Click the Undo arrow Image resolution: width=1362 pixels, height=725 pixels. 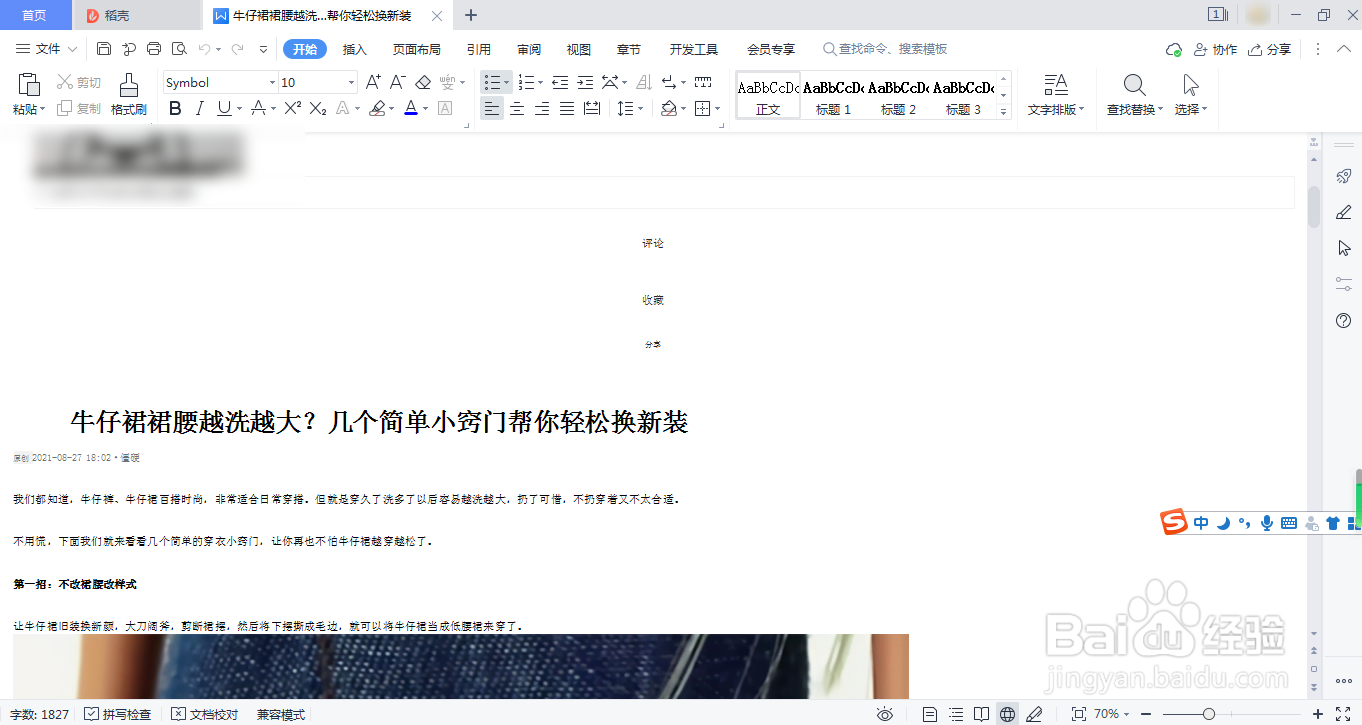204,49
